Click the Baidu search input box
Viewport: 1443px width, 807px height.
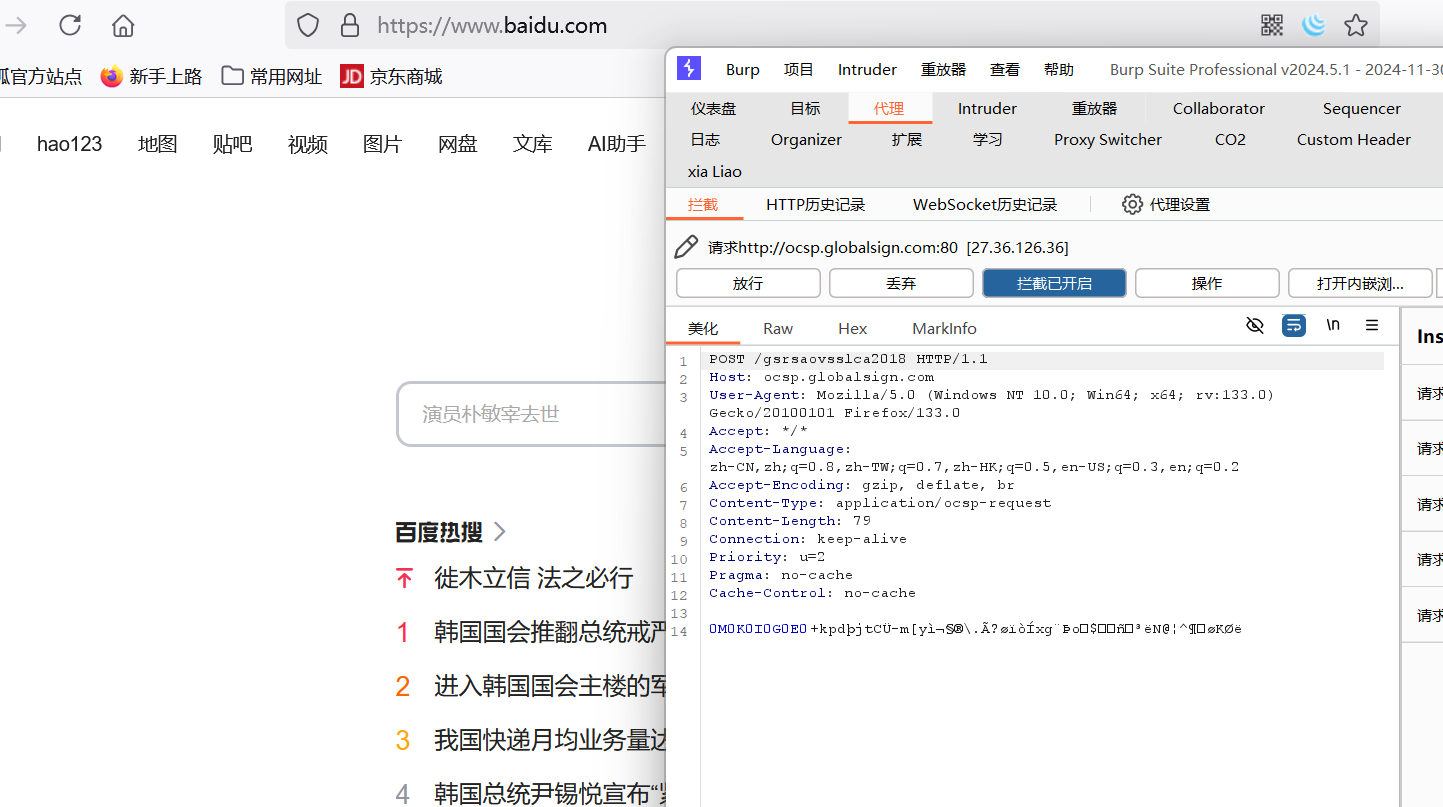pyautogui.click(x=532, y=414)
